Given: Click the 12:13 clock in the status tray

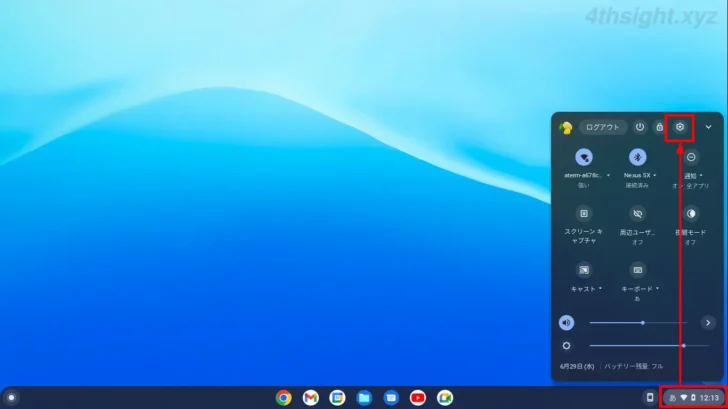Looking at the screenshot, I should point(709,398).
